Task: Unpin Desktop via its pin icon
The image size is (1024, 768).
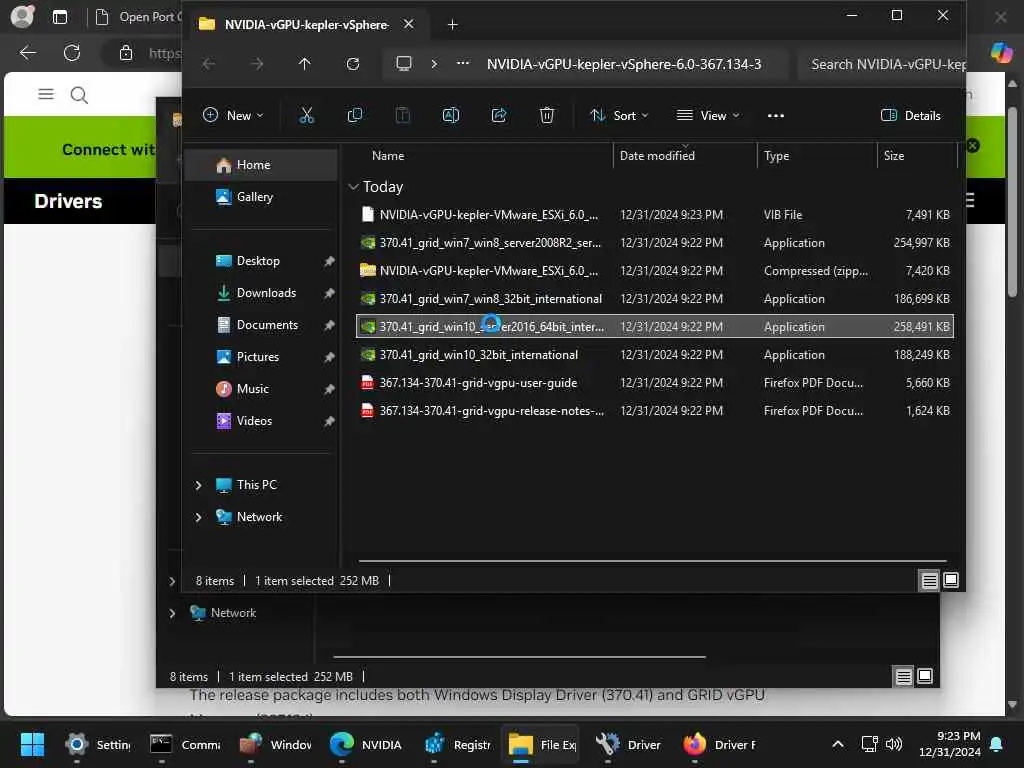Action: [329, 261]
